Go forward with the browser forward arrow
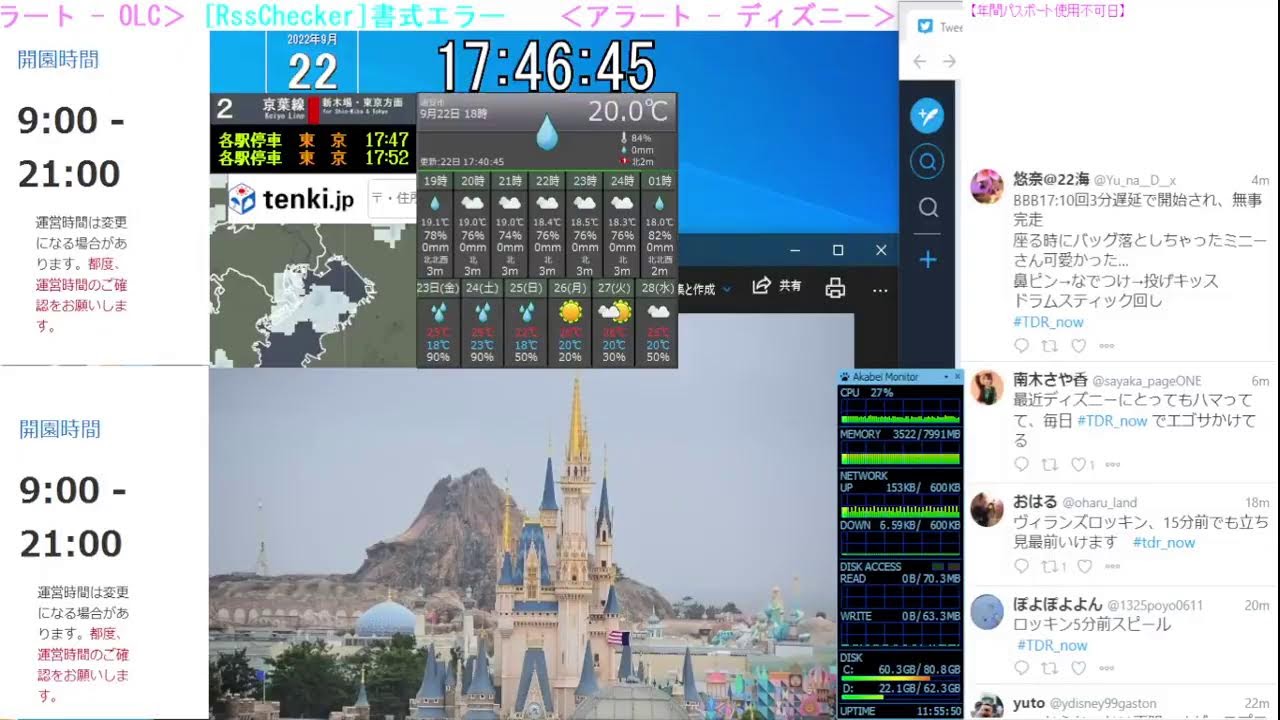The width and height of the screenshot is (1280, 720). click(950, 62)
